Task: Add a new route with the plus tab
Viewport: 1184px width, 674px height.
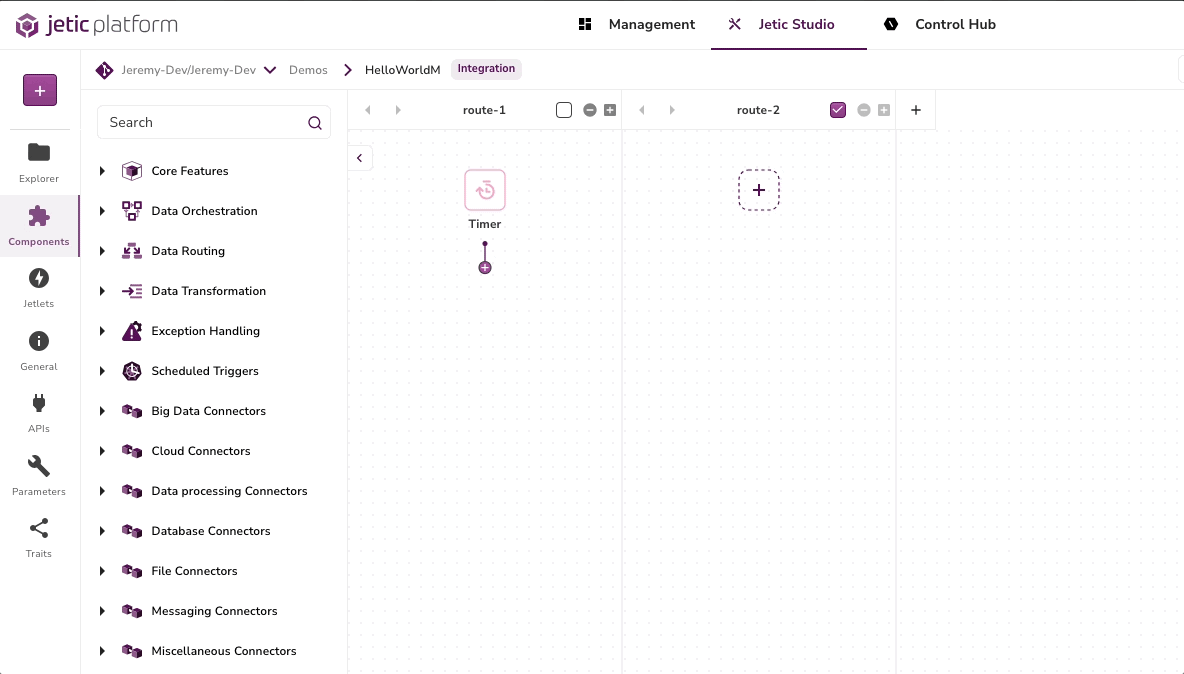Action: [916, 110]
